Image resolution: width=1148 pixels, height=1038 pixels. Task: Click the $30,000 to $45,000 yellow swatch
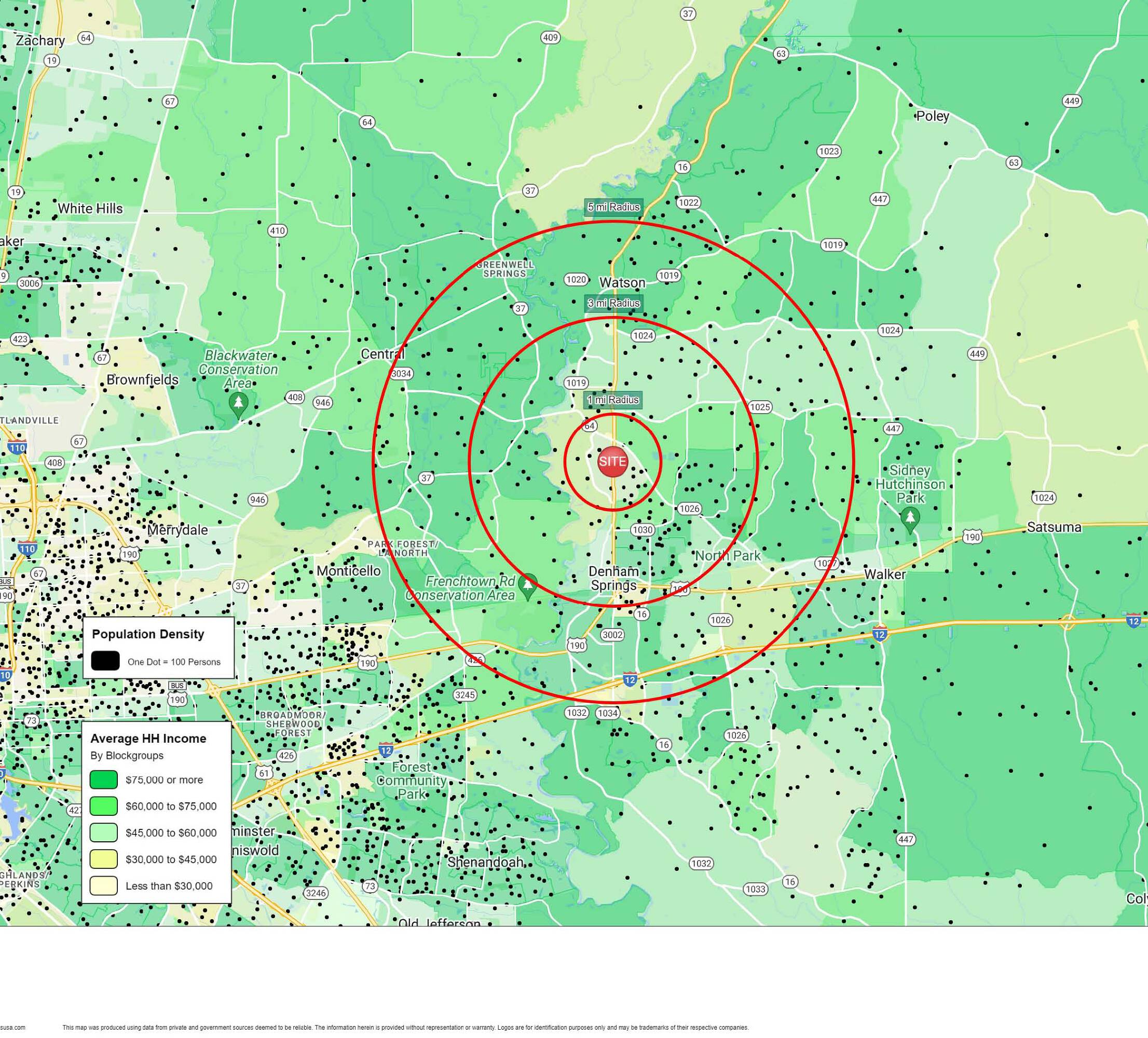[104, 858]
